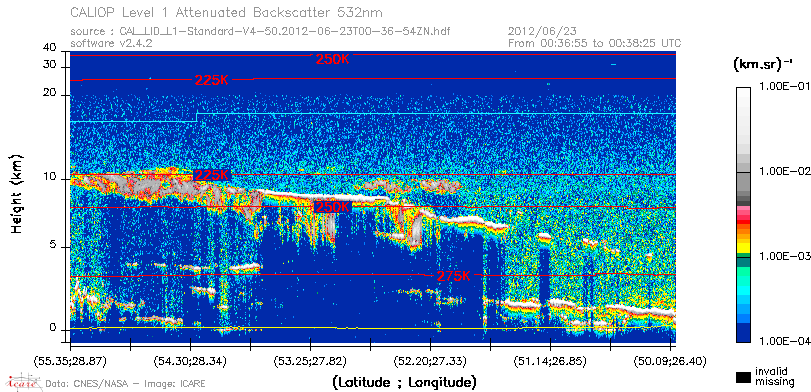Click the '(51.14;26.85)' coordinate label
811x392 pixels.
[550, 360]
